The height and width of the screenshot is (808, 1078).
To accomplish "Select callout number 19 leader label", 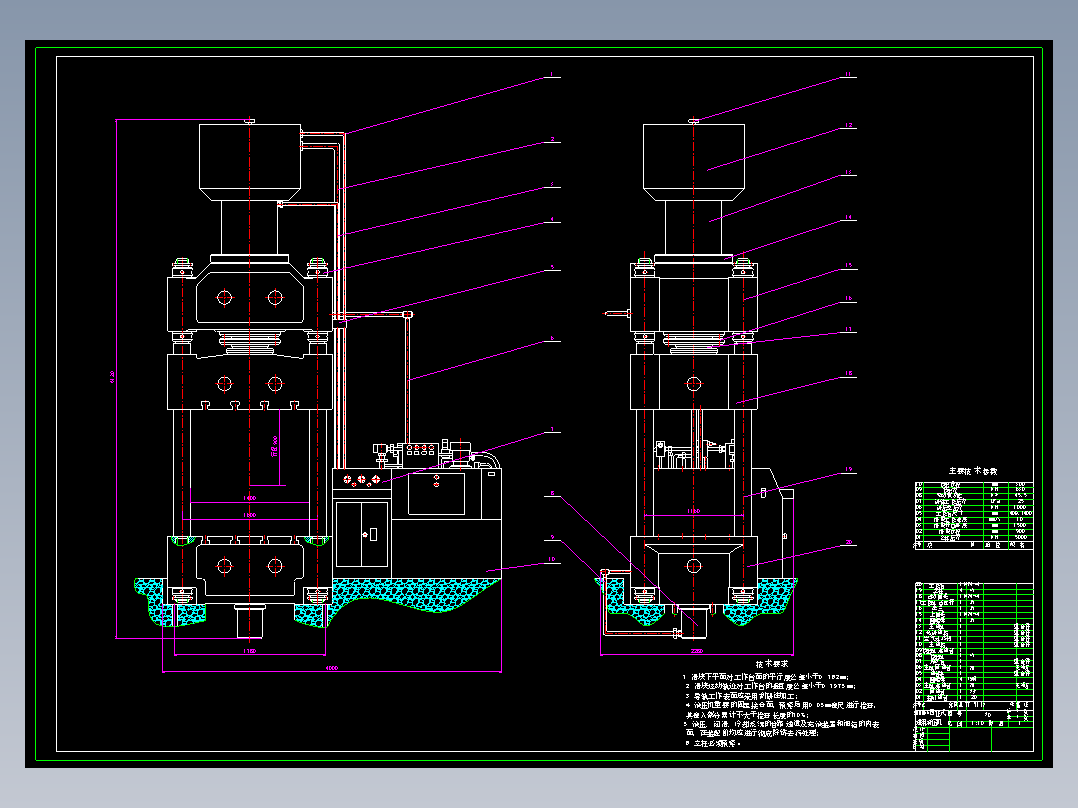I will point(848,469).
